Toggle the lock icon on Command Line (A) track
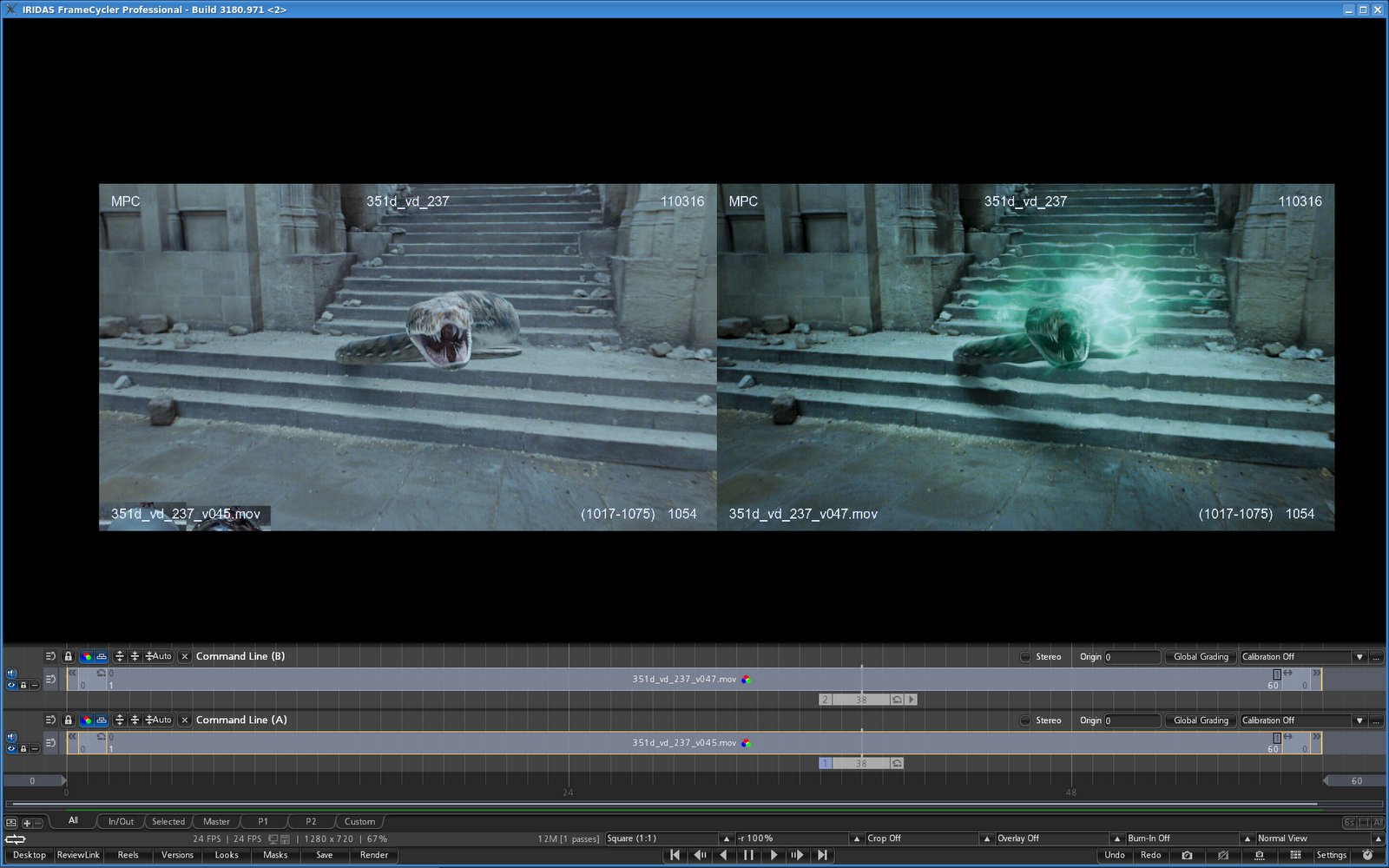Image resolution: width=1389 pixels, height=868 pixels. coord(69,720)
